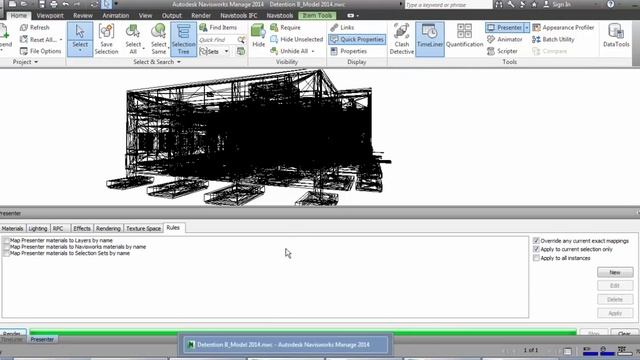Open Quantification tool
Image resolution: width=640 pixels, height=360 pixels.
pos(464,36)
